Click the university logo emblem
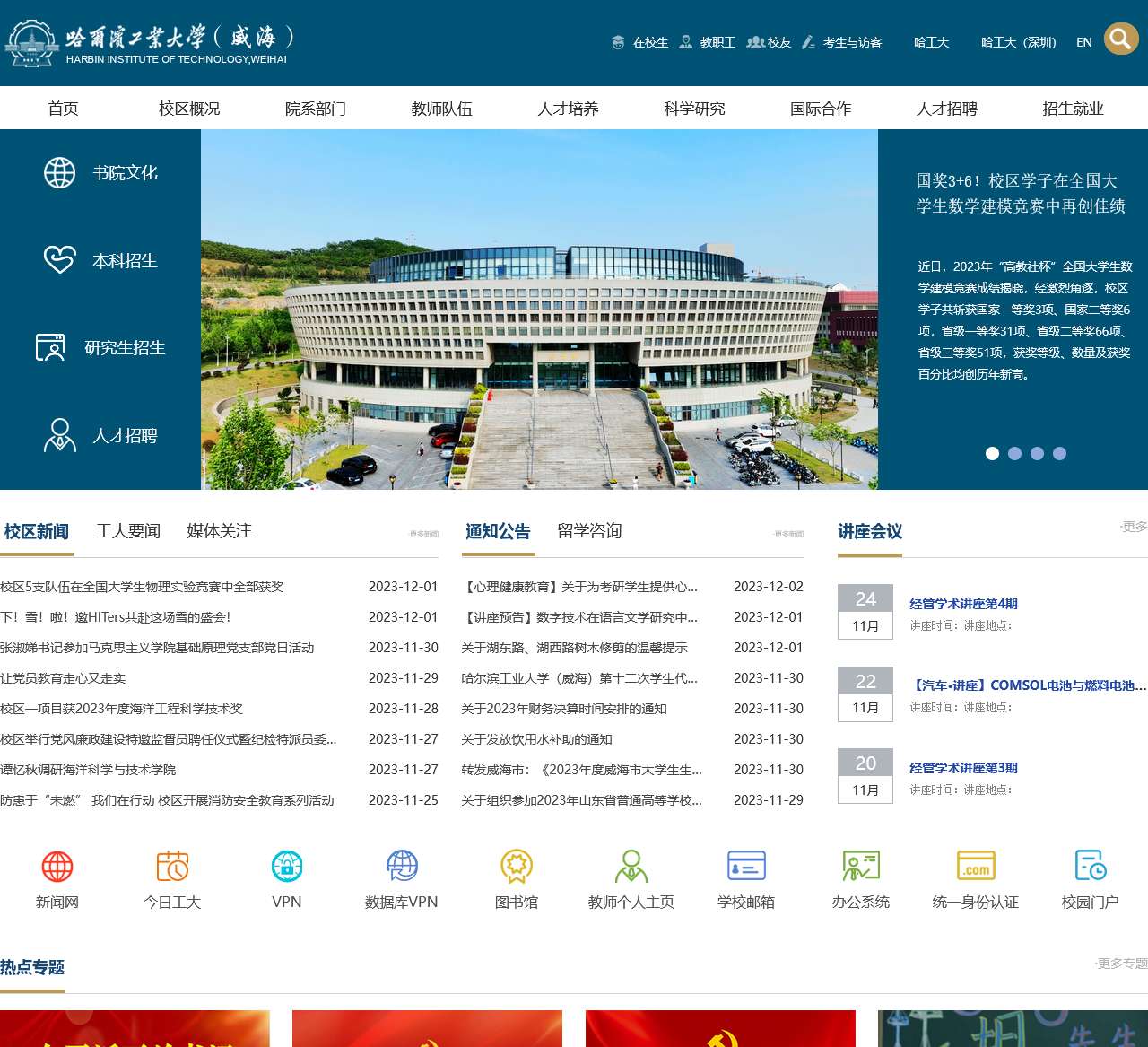The height and width of the screenshot is (1047, 1148). (31, 43)
